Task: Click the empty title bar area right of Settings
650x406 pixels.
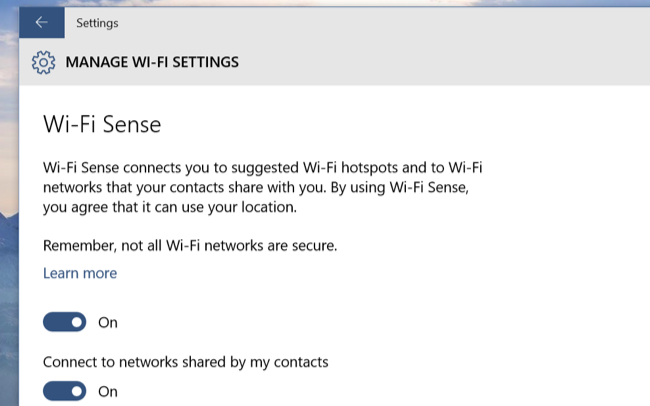Action: point(373,23)
